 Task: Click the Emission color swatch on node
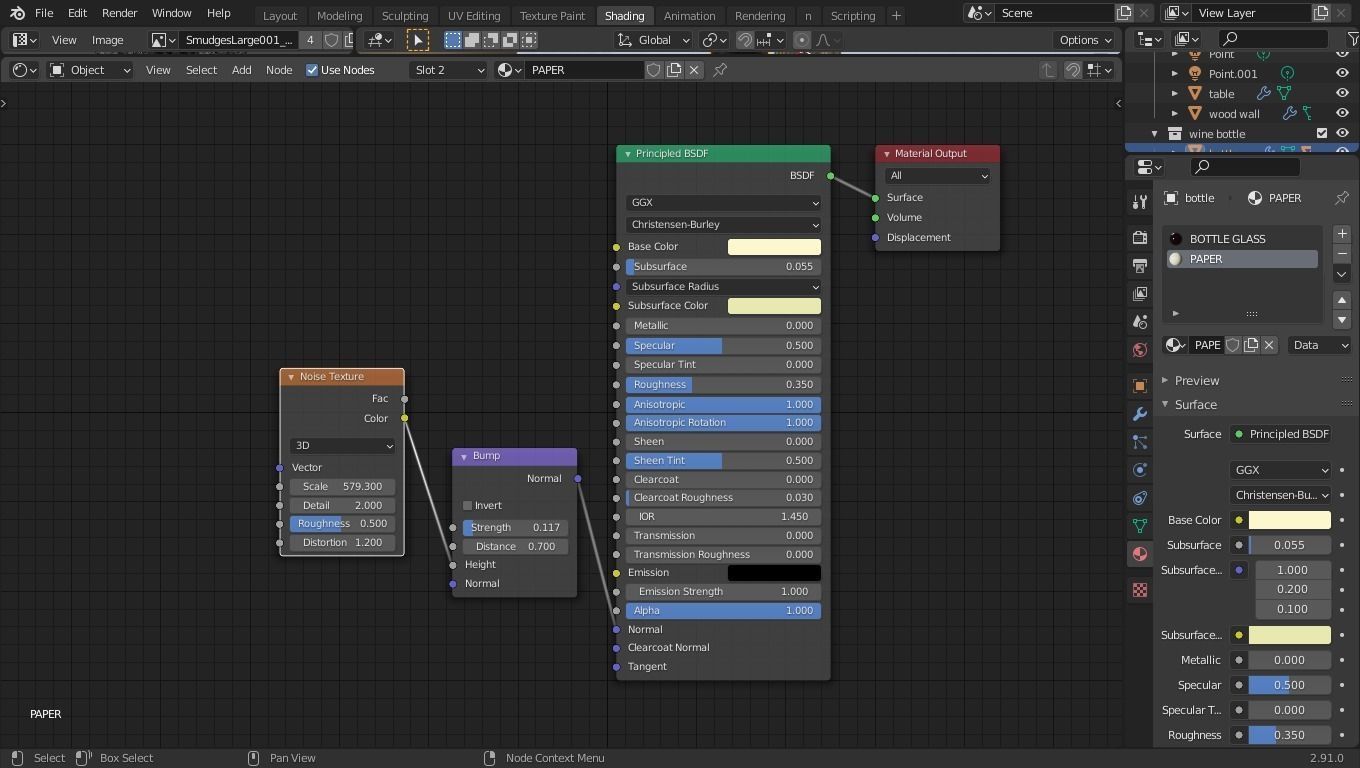774,573
